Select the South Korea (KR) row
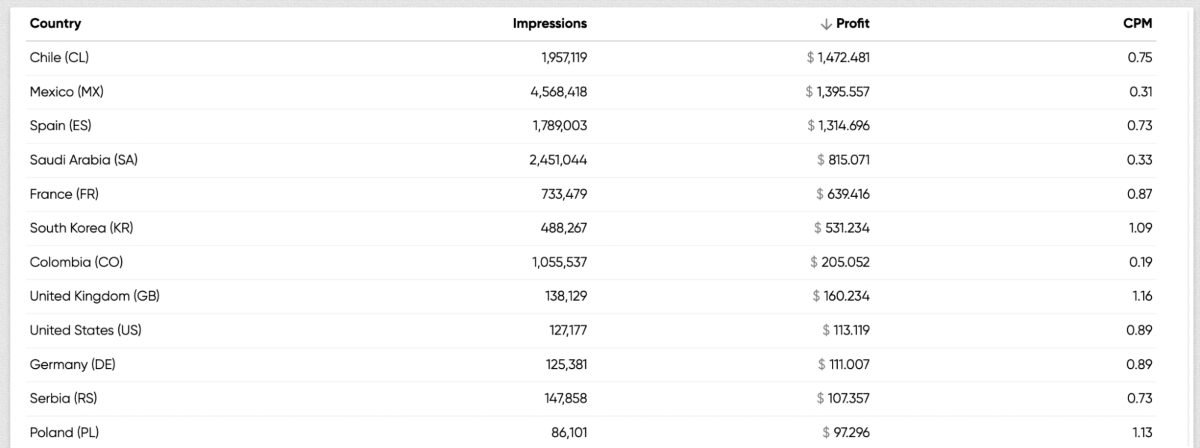The width and height of the screenshot is (1200, 448). 82,228
